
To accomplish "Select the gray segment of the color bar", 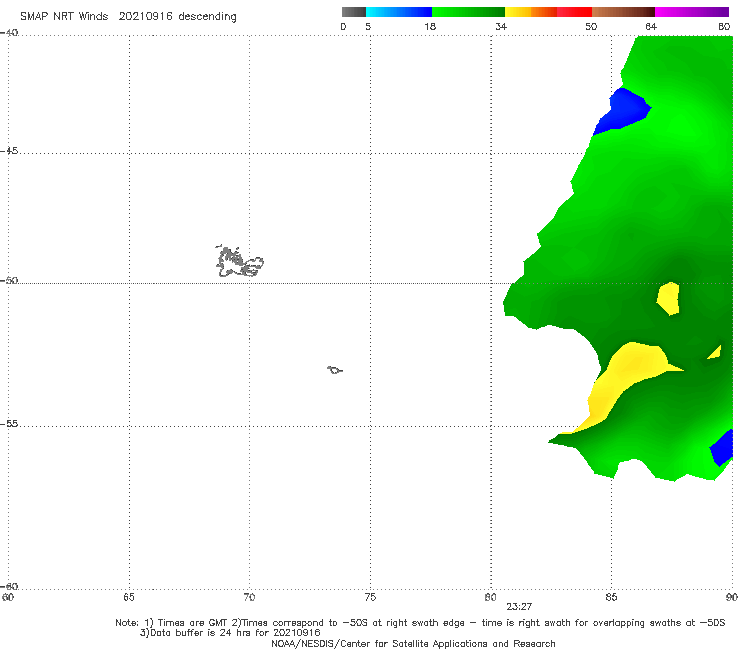I will pos(354,12).
